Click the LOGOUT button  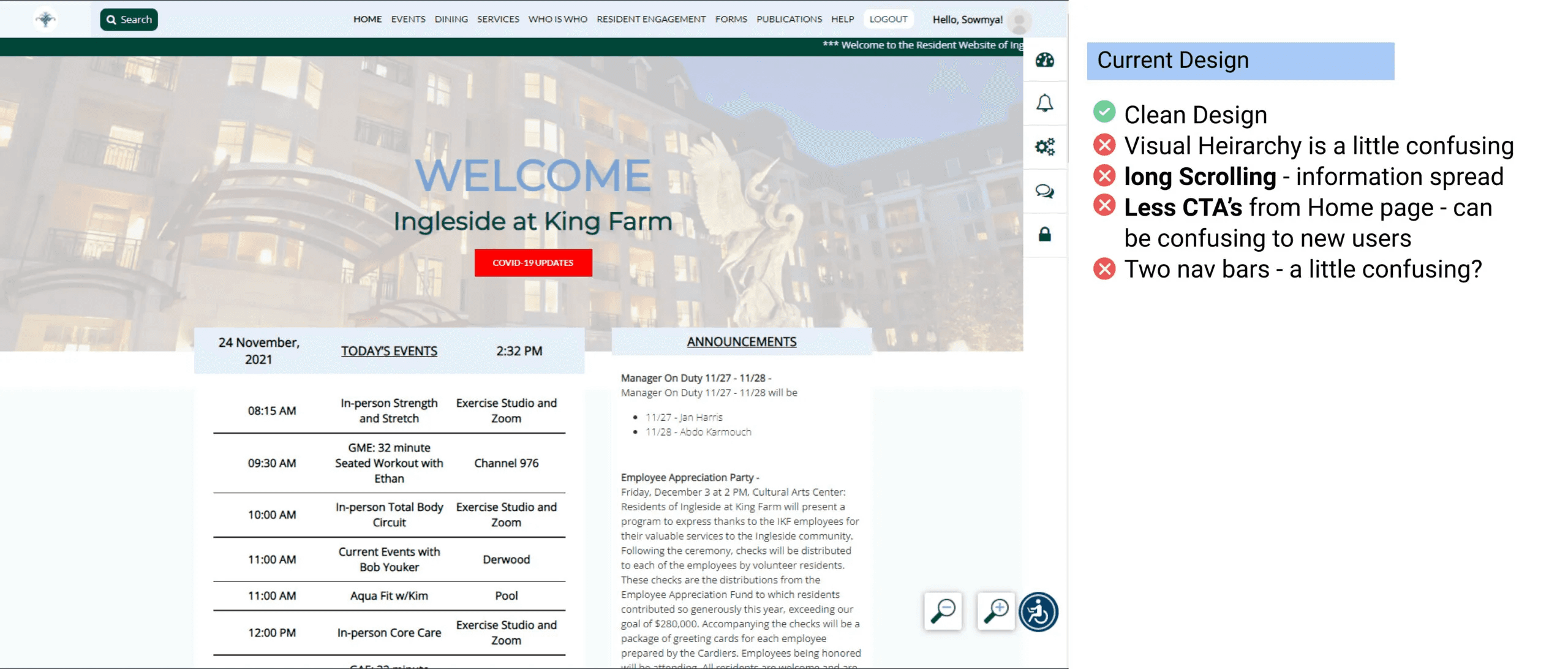(888, 20)
